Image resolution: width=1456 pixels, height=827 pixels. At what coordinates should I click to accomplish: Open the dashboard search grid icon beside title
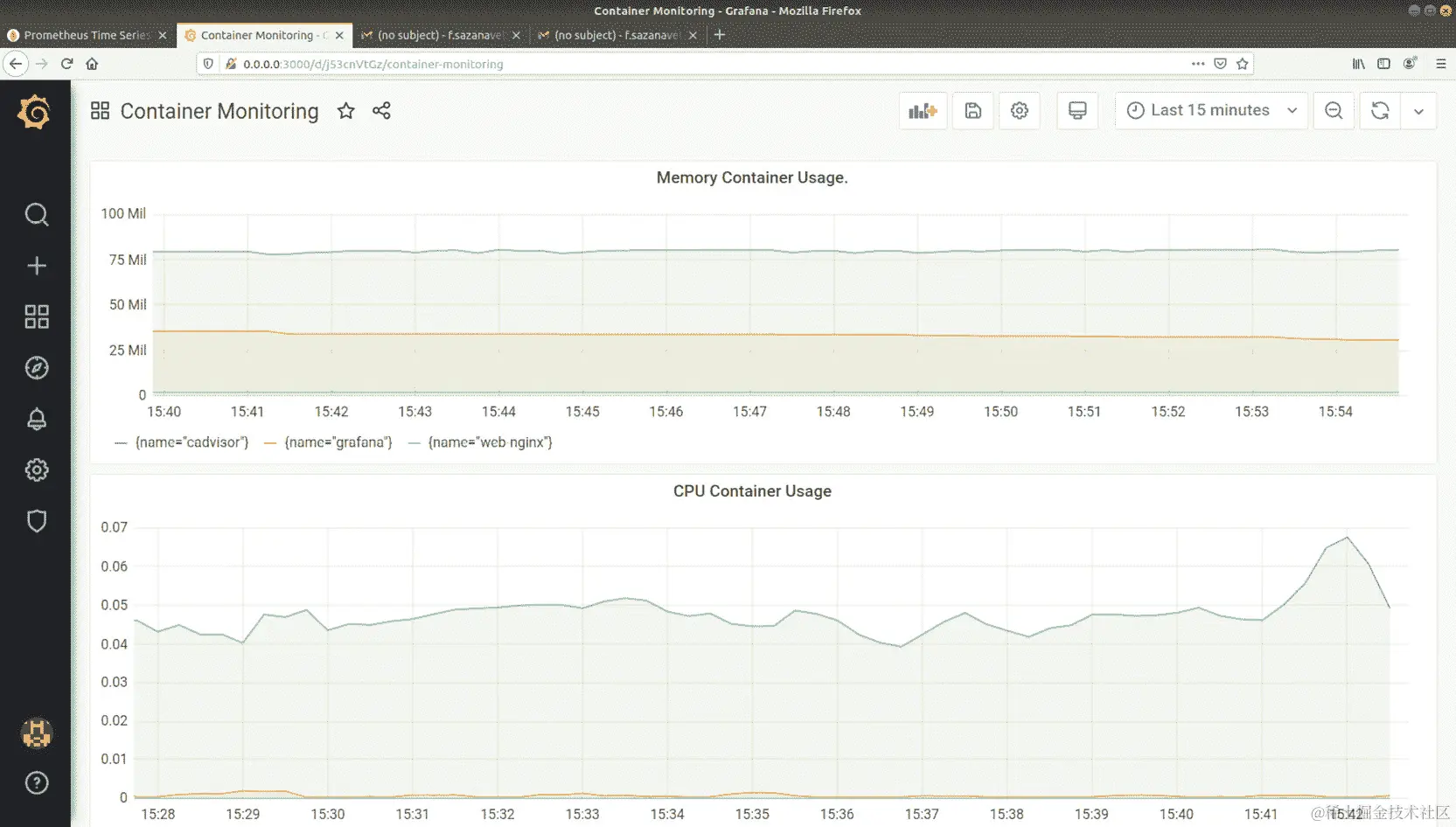pos(100,111)
